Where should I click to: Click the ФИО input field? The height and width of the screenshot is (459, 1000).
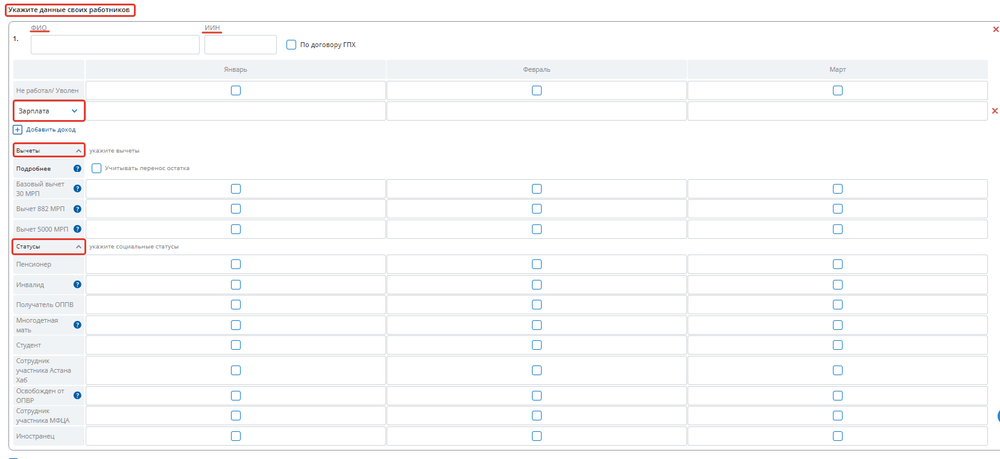tap(115, 45)
